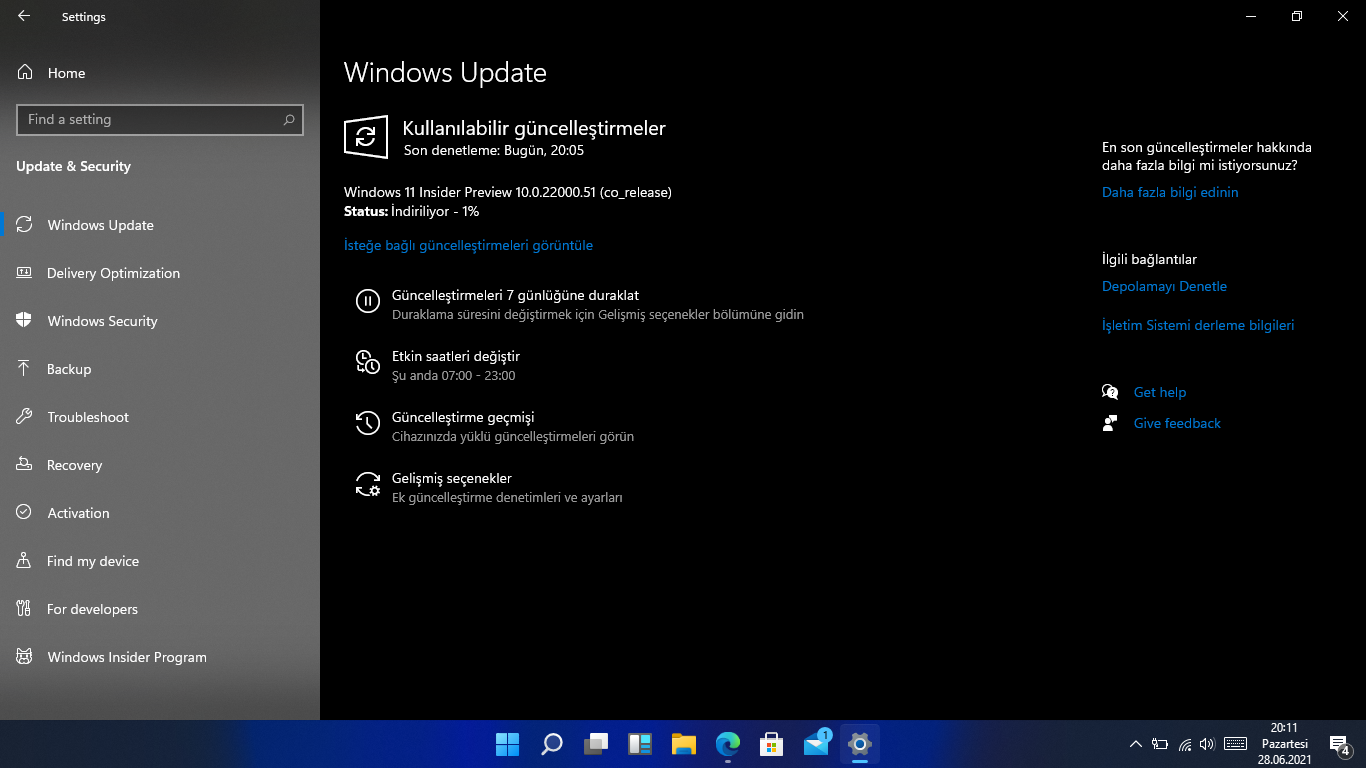Open taskbar Search magnifier
This screenshot has width=1366, height=768.
pos(552,744)
